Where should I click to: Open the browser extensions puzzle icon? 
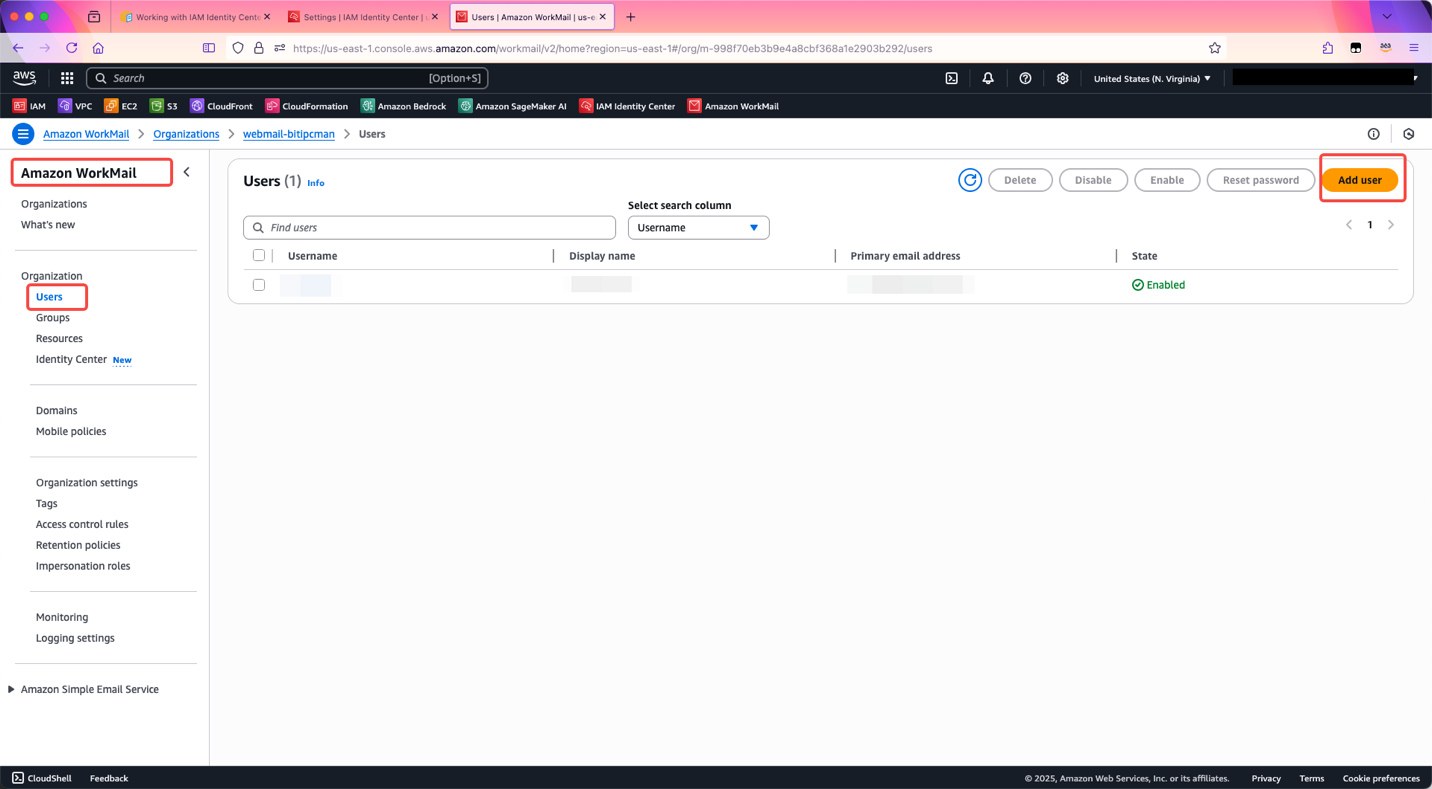[1328, 48]
